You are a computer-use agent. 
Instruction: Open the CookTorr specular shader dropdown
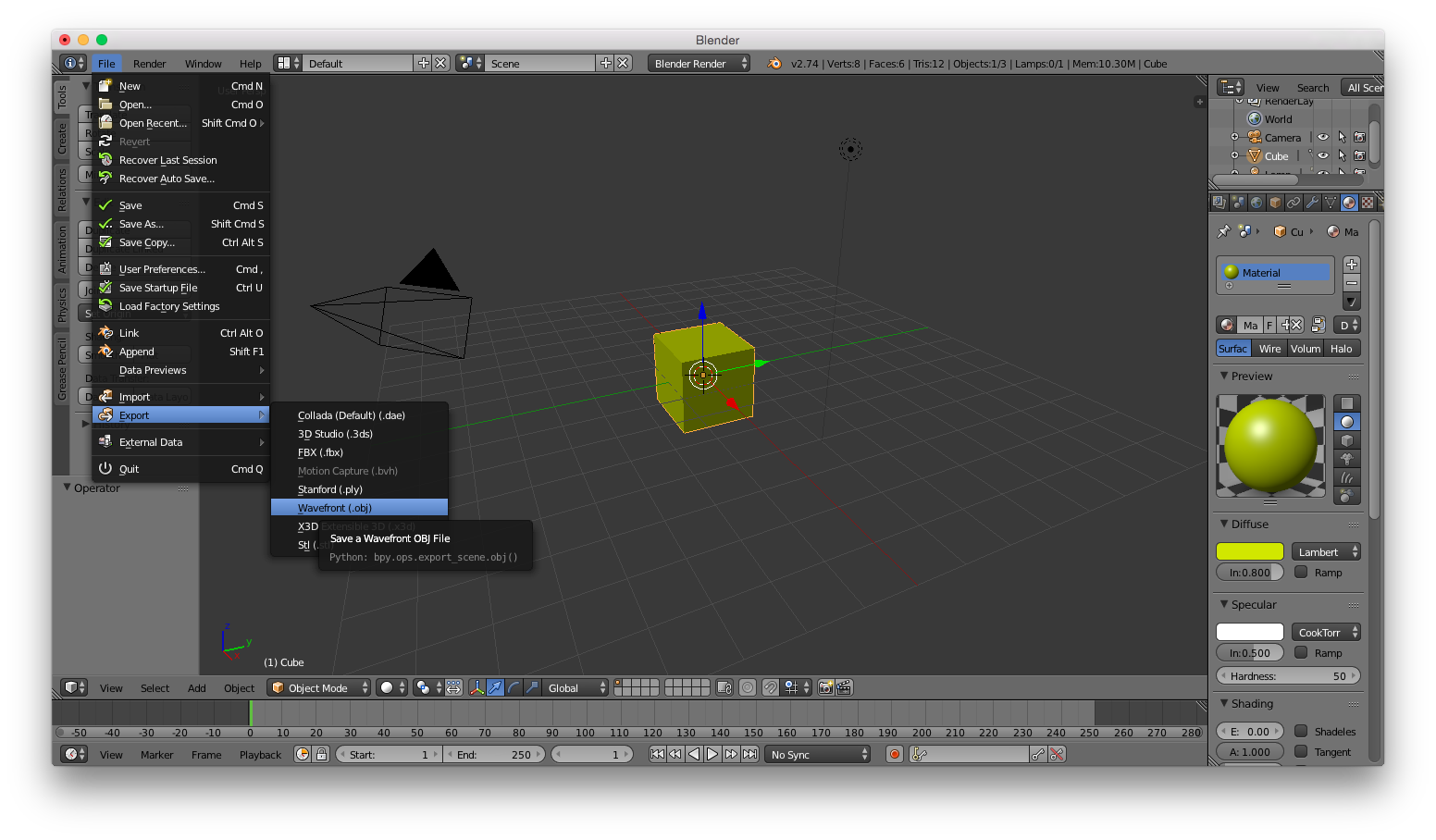[1326, 632]
